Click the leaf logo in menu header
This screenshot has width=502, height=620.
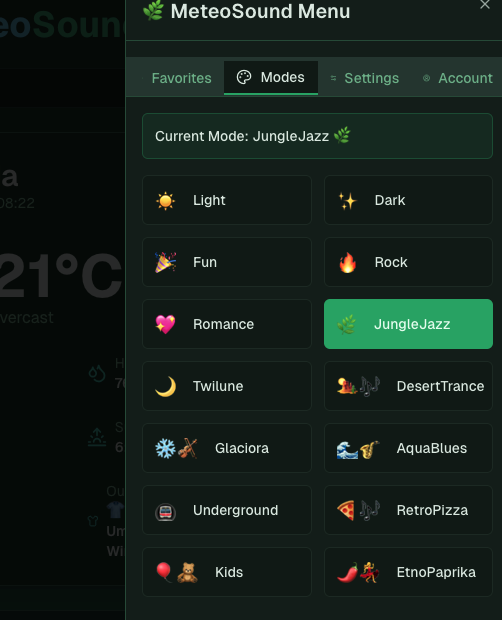click(x=153, y=10)
